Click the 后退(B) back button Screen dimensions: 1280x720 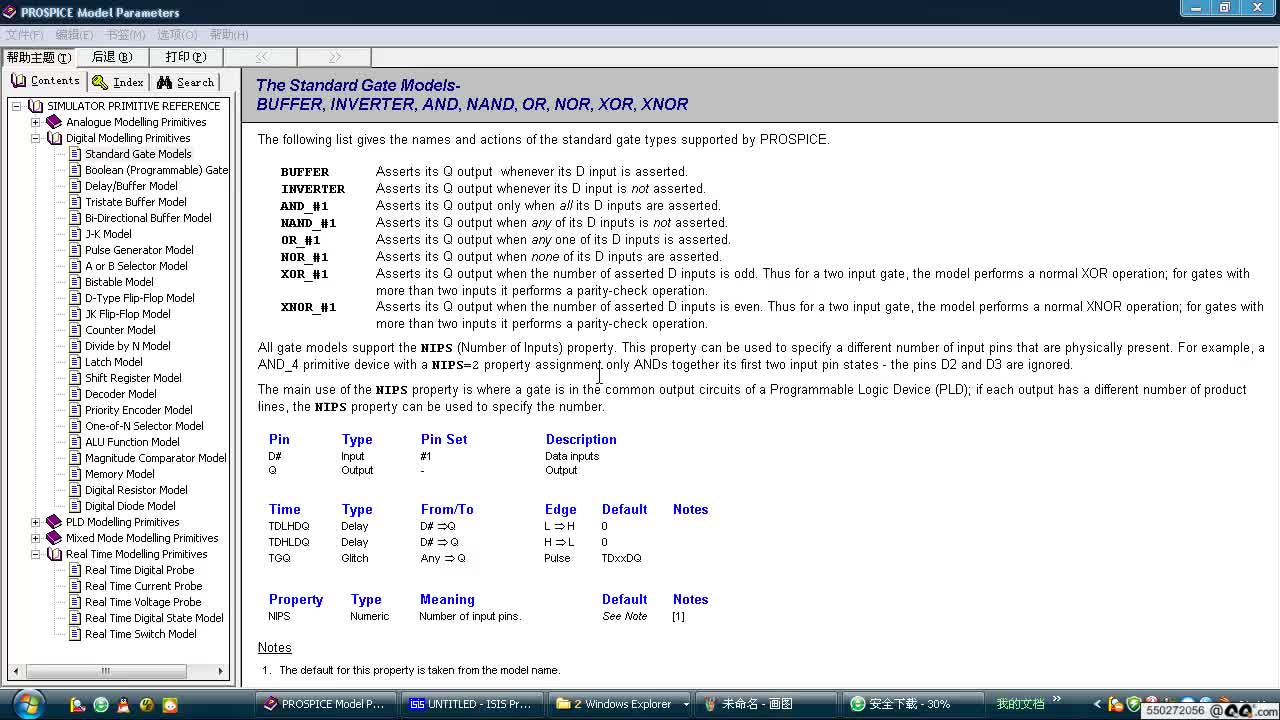tap(112, 57)
